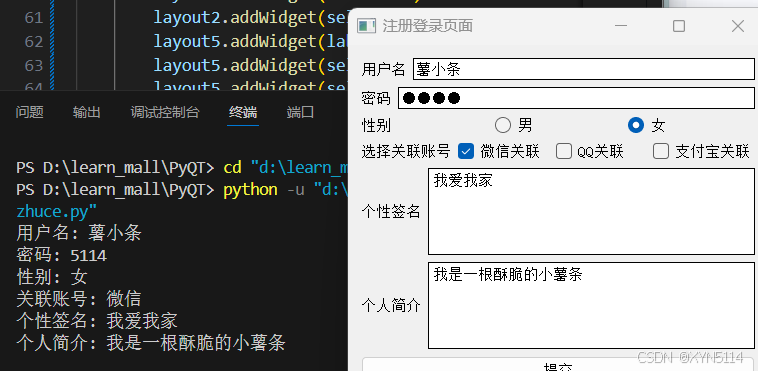
Task: Focus the 密码 password field
Action: click(576, 98)
